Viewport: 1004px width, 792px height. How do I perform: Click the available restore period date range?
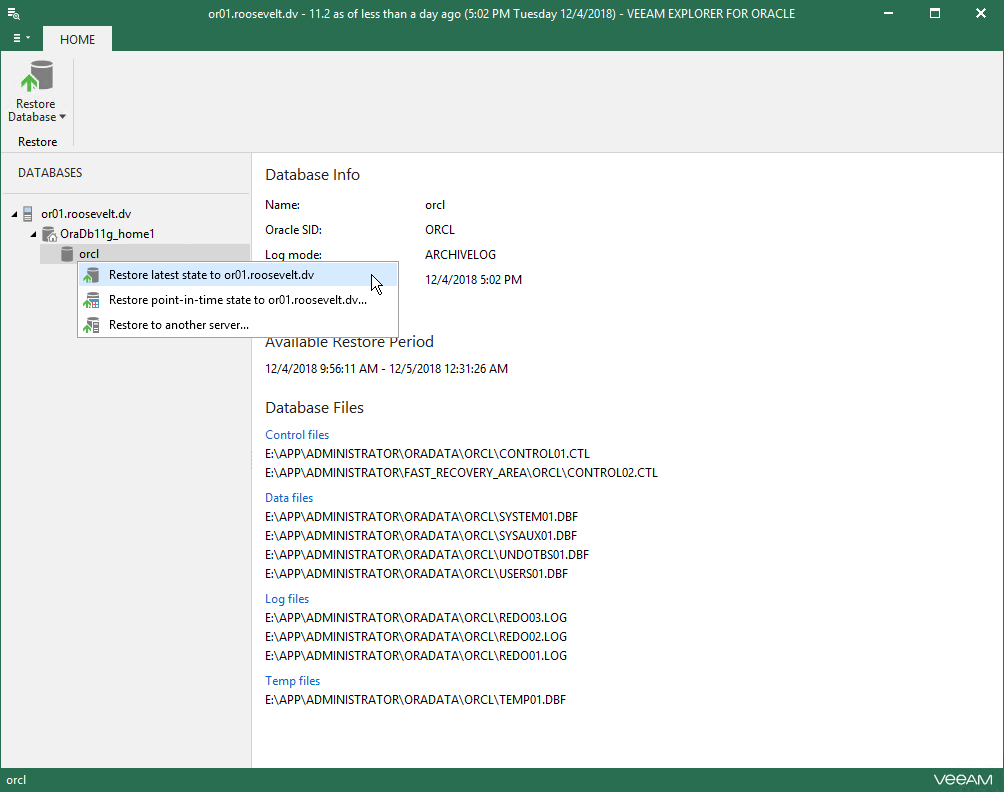(x=387, y=369)
